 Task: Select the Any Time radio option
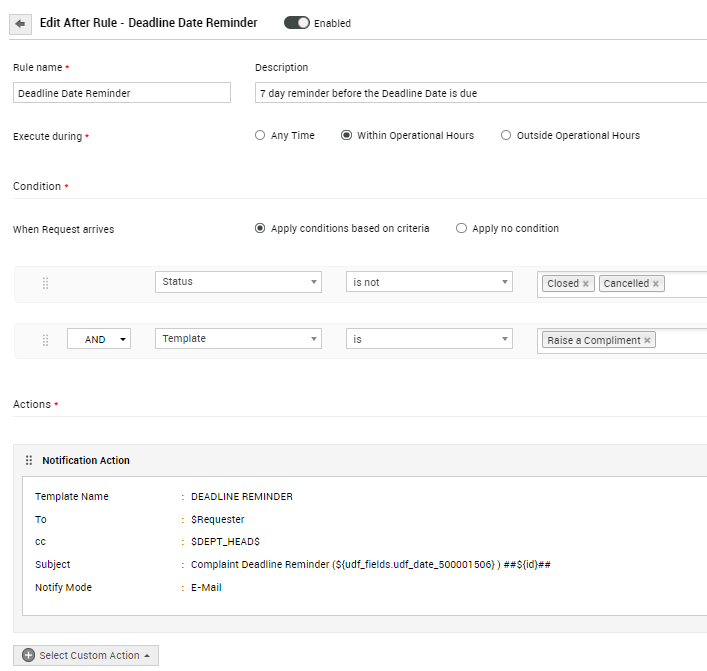pyautogui.click(x=260, y=135)
